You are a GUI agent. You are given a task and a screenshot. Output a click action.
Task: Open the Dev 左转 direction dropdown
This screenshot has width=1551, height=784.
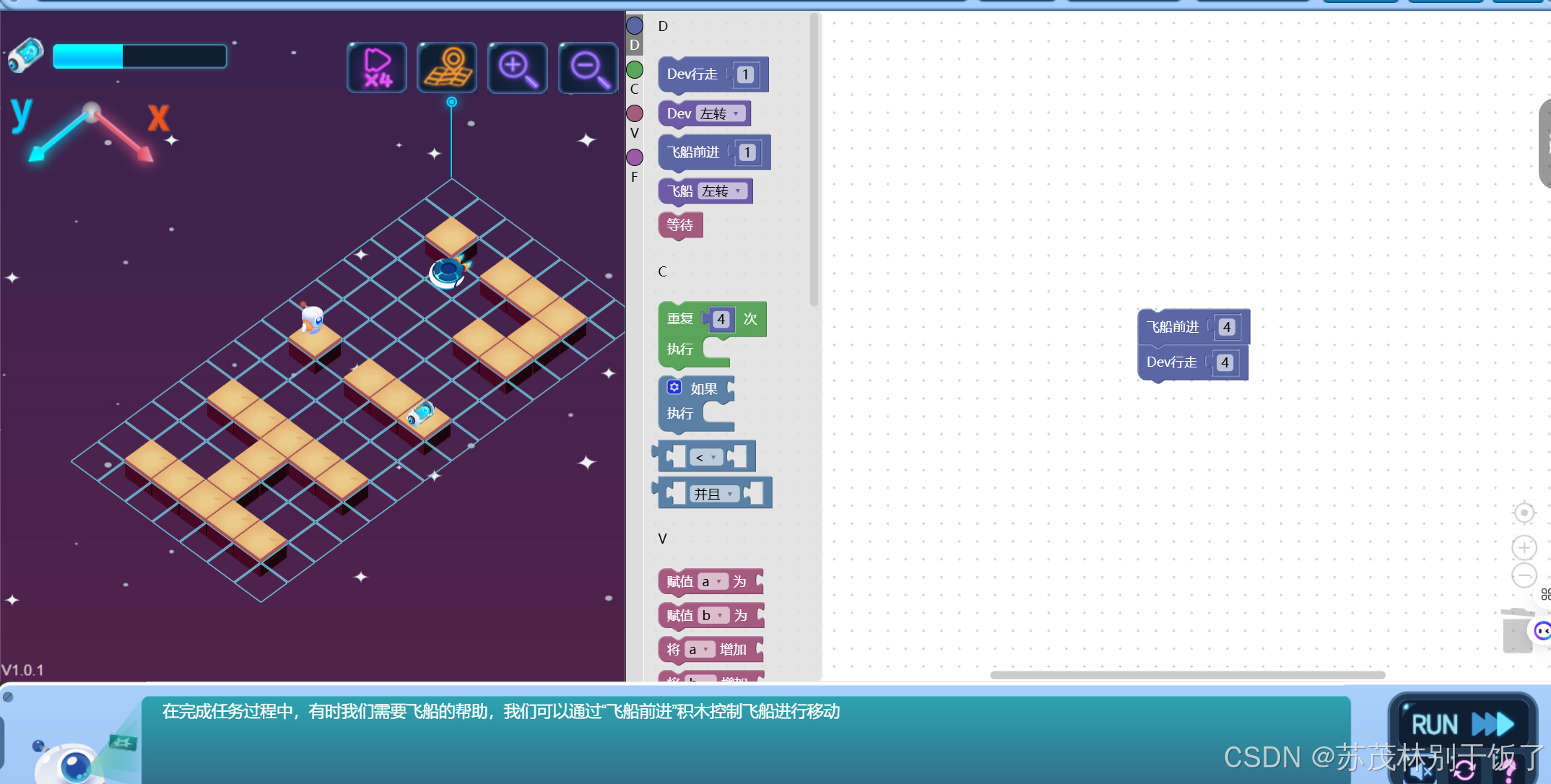(x=721, y=114)
